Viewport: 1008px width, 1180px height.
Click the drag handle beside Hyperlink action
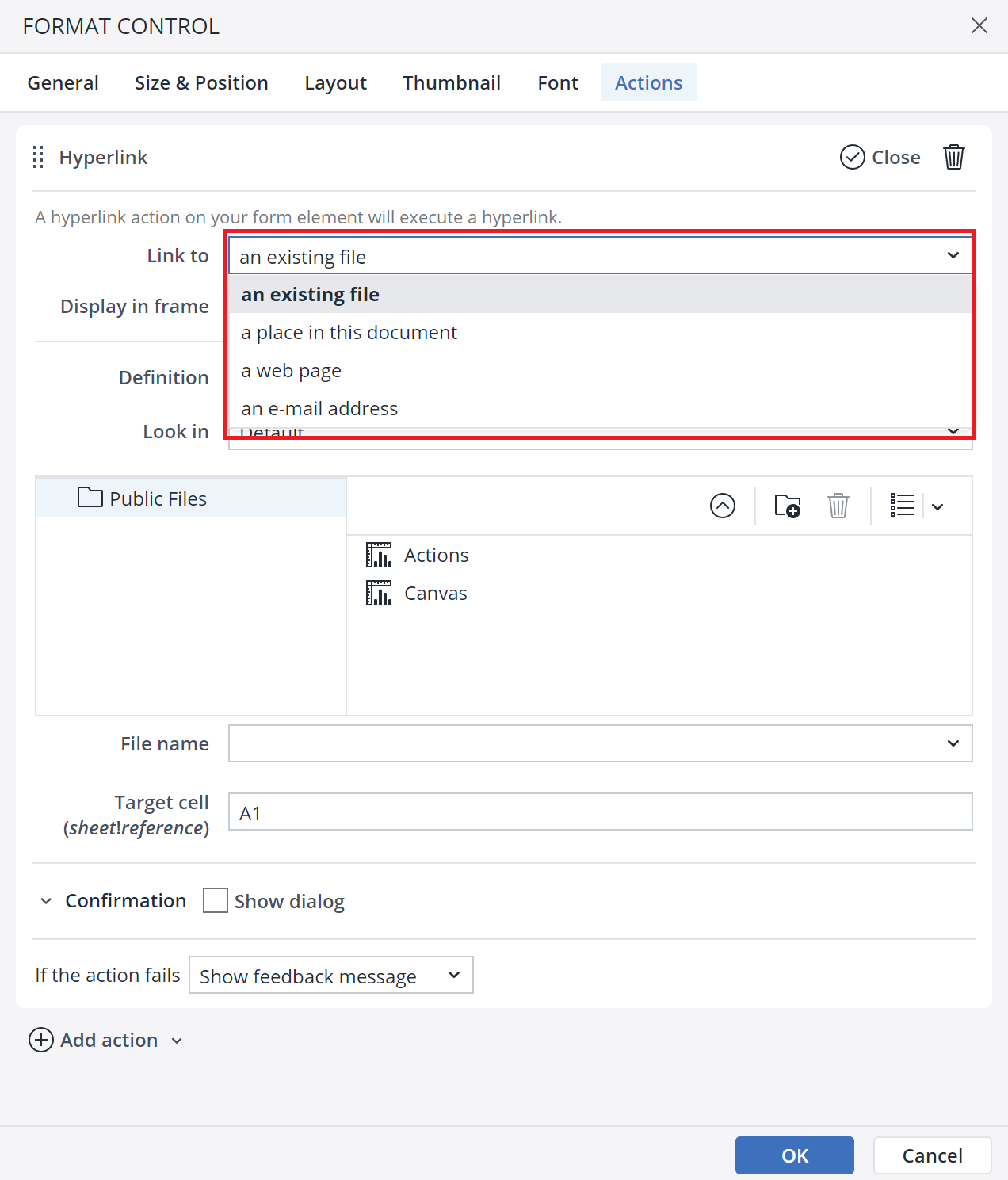[37, 157]
